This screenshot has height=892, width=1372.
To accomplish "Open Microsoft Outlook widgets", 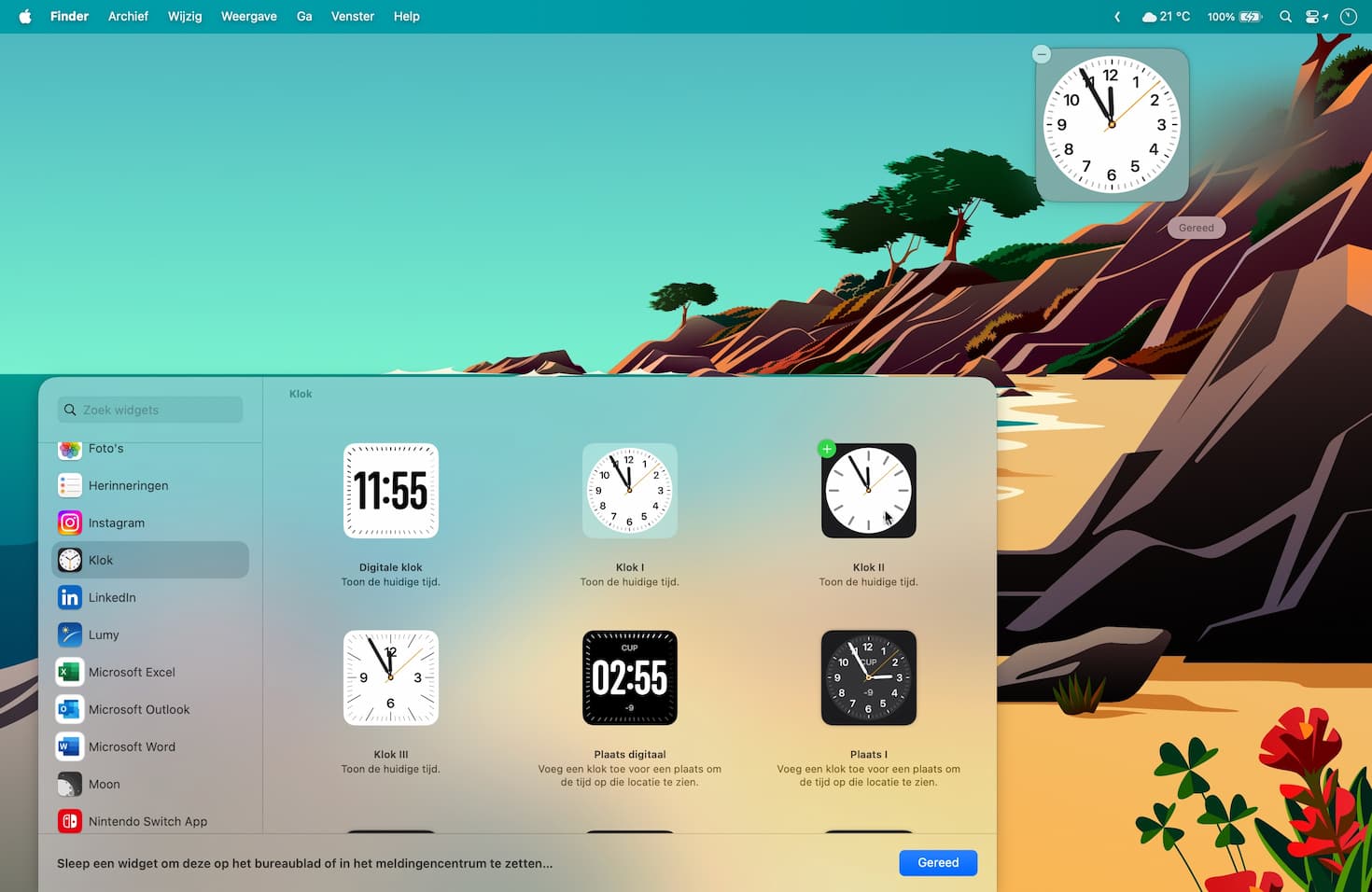I will 138,709.
